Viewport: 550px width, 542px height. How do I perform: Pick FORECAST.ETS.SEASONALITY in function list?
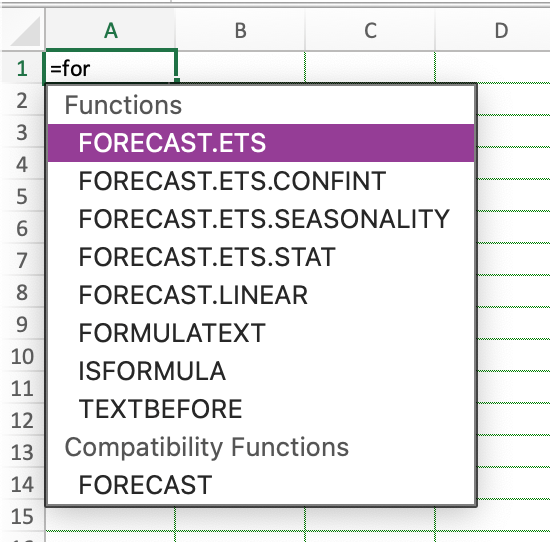pos(261,219)
